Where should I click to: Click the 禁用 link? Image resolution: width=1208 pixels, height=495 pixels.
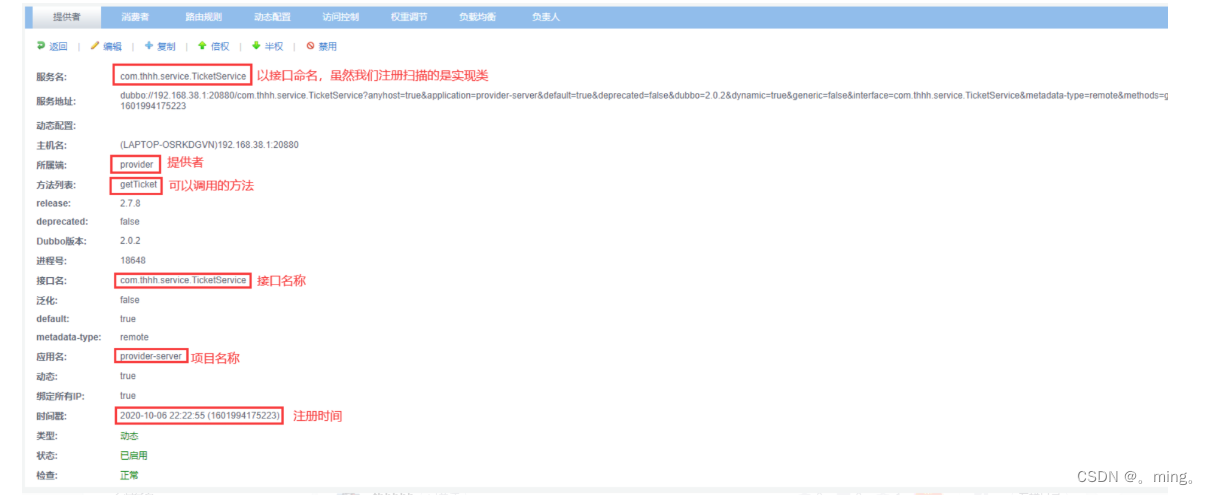click(328, 47)
